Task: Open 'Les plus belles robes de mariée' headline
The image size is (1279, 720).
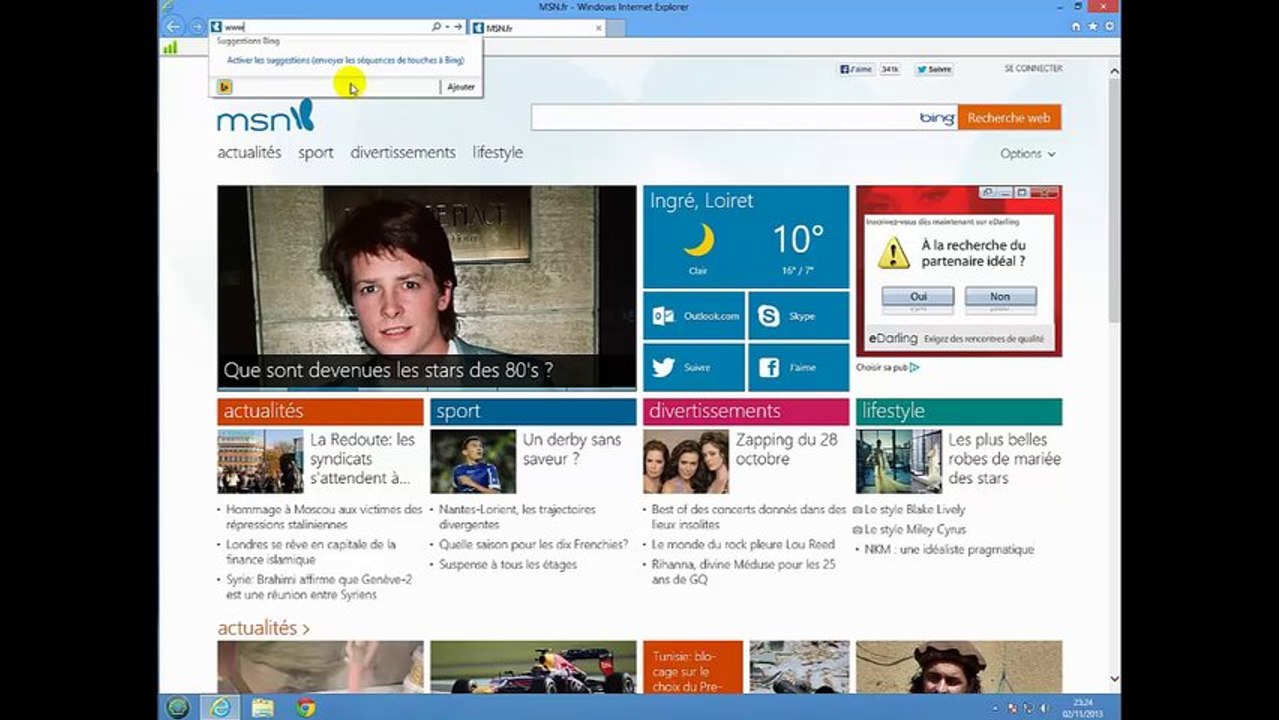Action: [1004, 459]
